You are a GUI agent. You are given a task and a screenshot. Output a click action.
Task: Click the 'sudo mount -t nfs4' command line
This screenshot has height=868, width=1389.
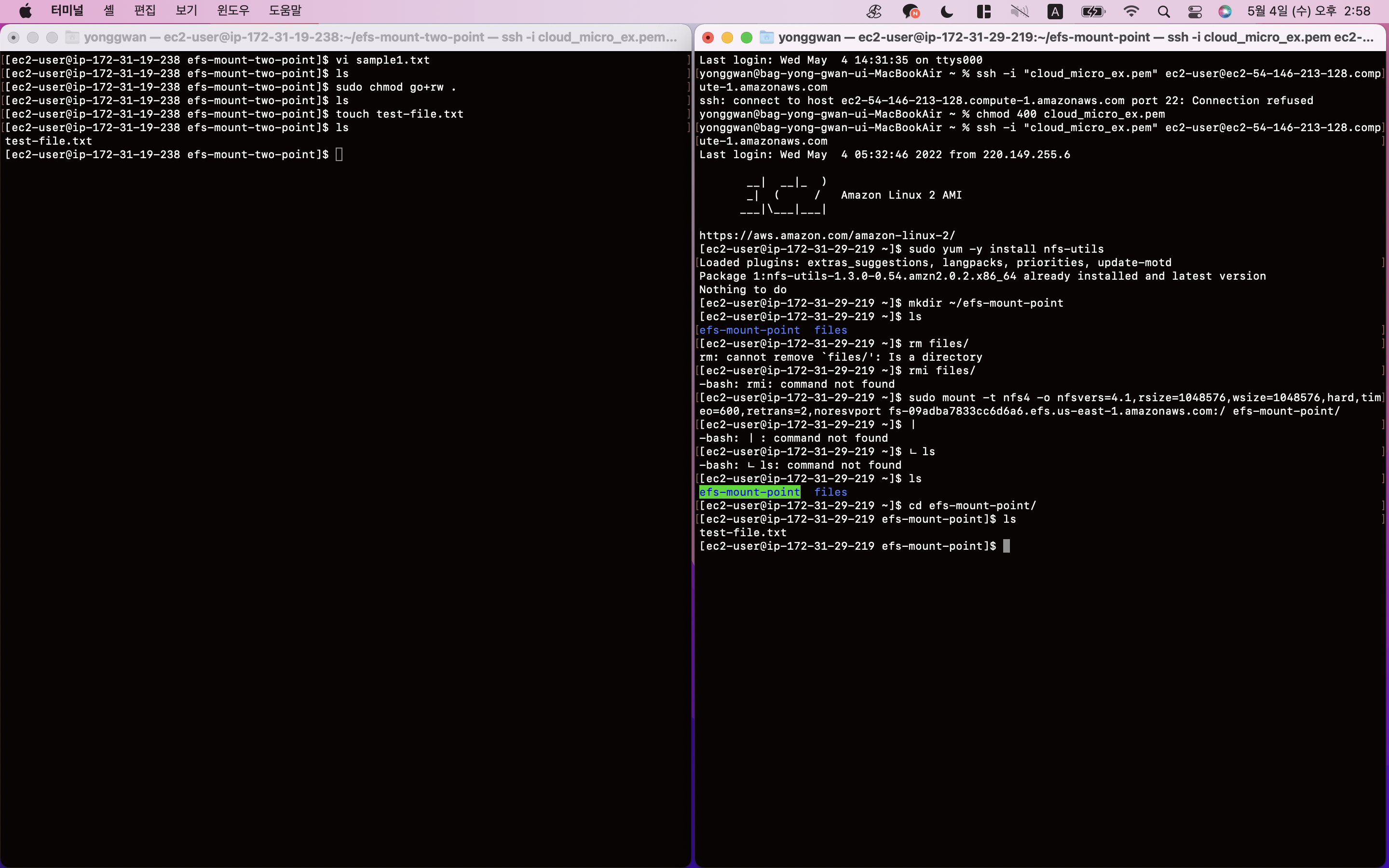click(x=1040, y=404)
